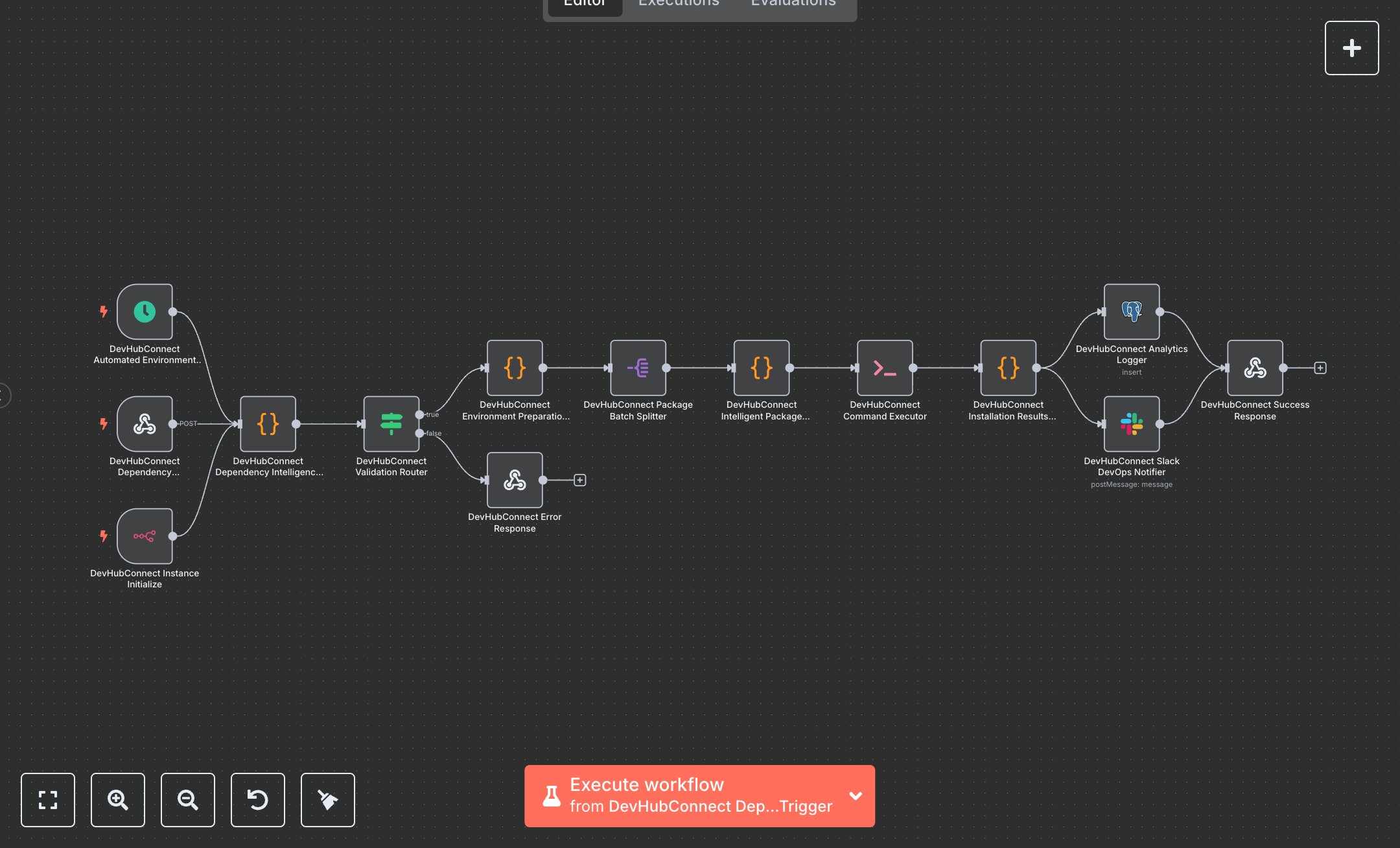Image resolution: width=1400 pixels, height=848 pixels.
Task: Open the DevHubConnect Error Response node
Action: 515,480
